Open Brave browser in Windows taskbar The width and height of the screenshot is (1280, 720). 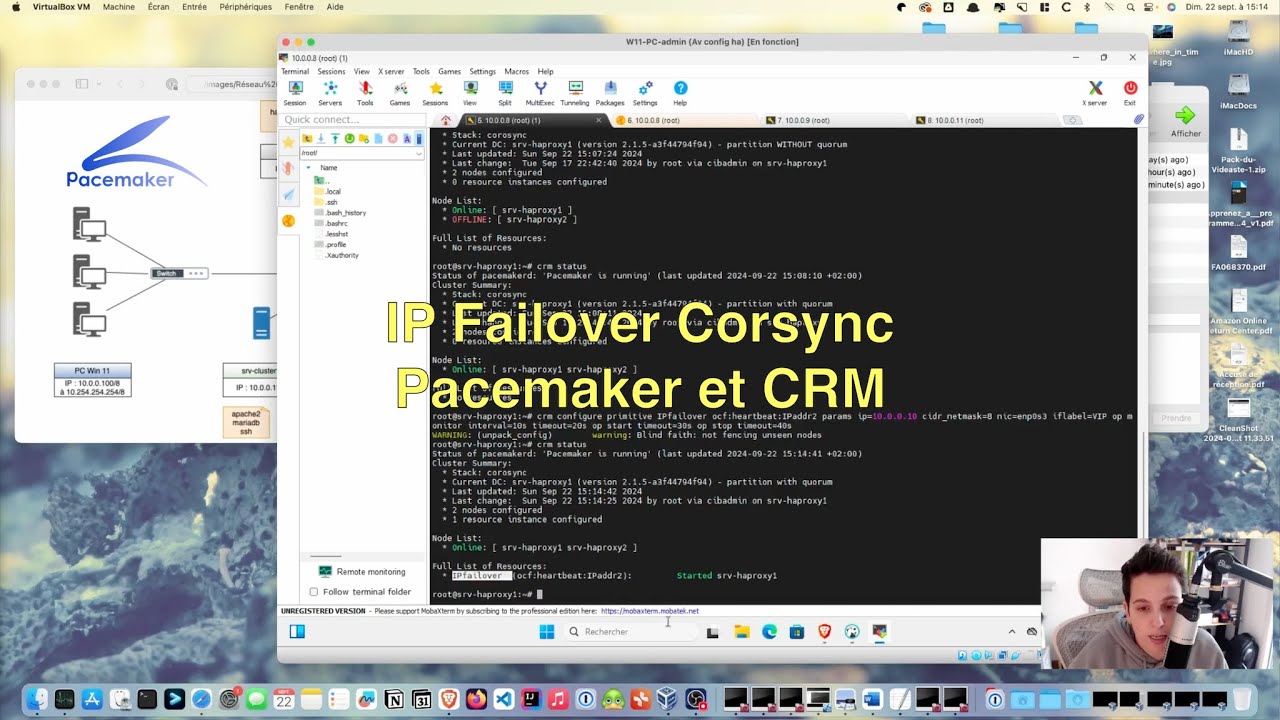[x=825, y=631]
